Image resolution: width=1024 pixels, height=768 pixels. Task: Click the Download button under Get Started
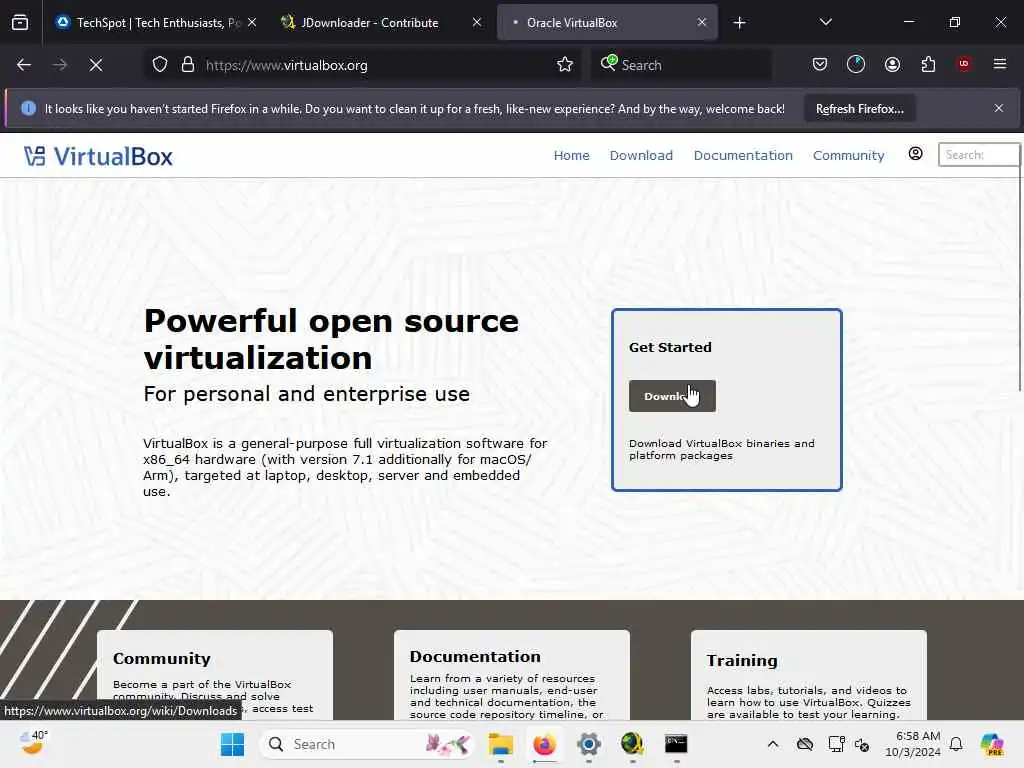[672, 396]
